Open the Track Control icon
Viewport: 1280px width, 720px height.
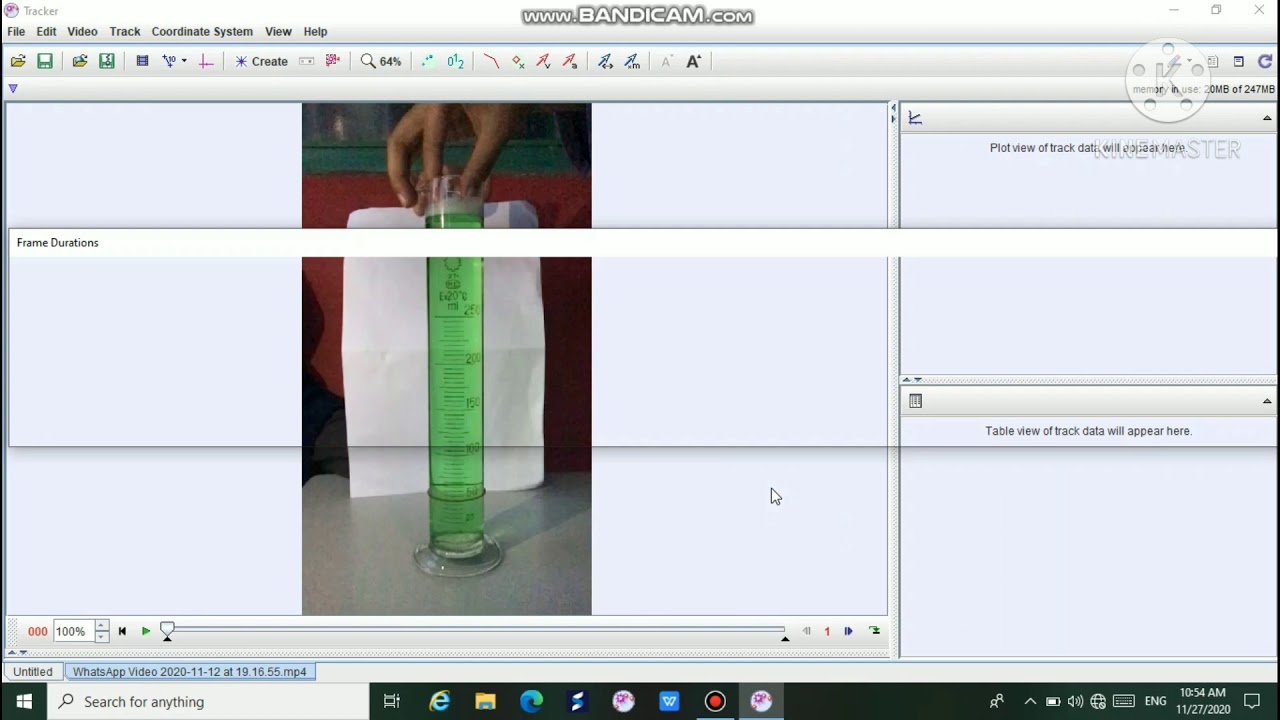[307, 61]
